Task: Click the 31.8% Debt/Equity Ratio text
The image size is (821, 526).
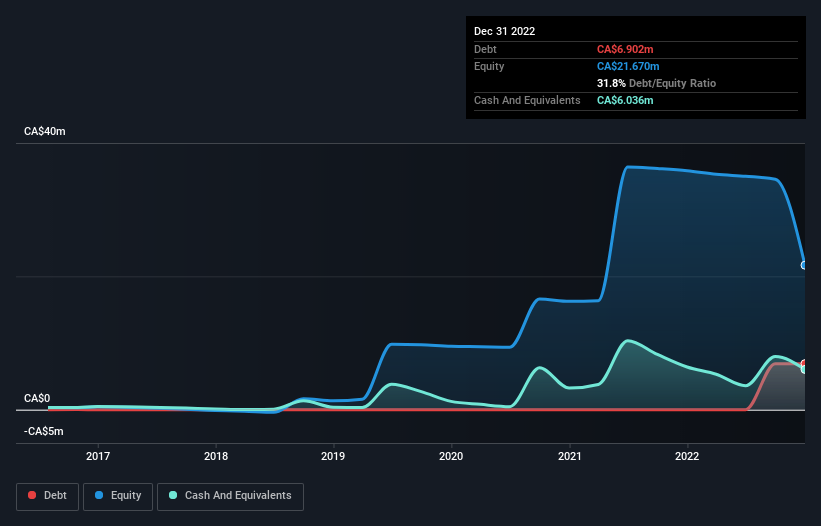Action: [x=656, y=83]
